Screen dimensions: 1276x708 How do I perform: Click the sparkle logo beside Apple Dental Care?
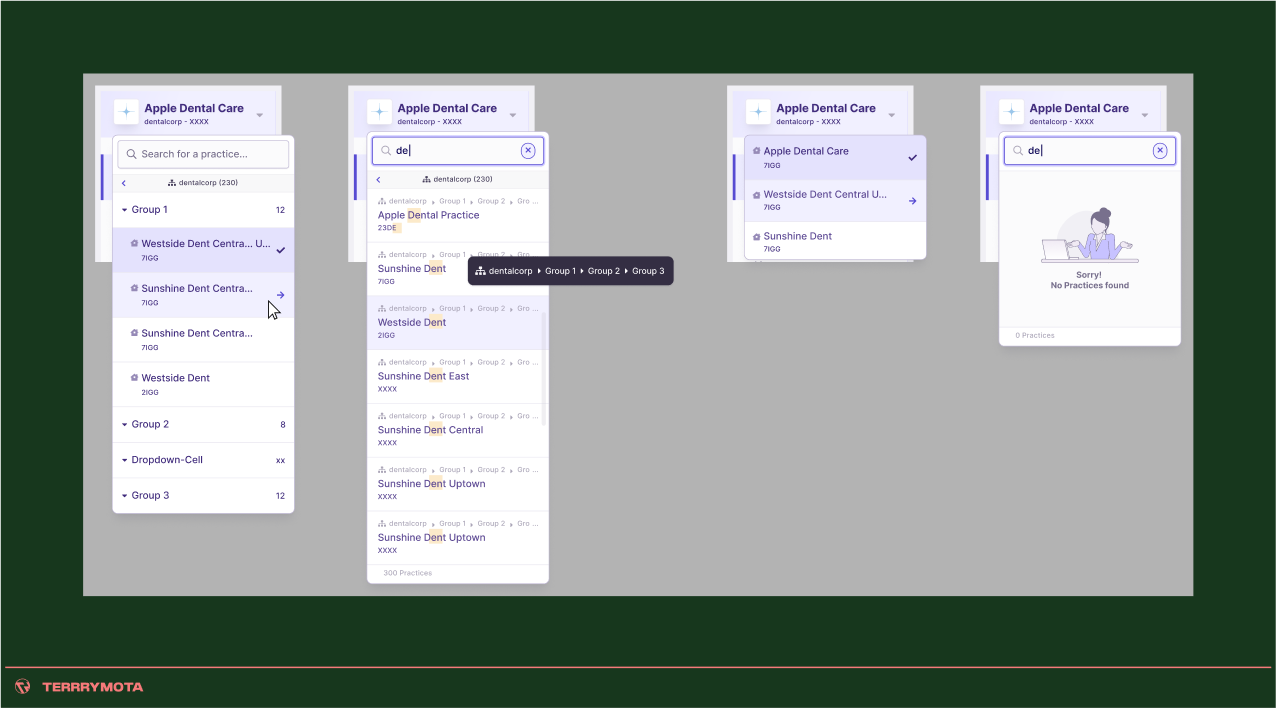click(124, 110)
